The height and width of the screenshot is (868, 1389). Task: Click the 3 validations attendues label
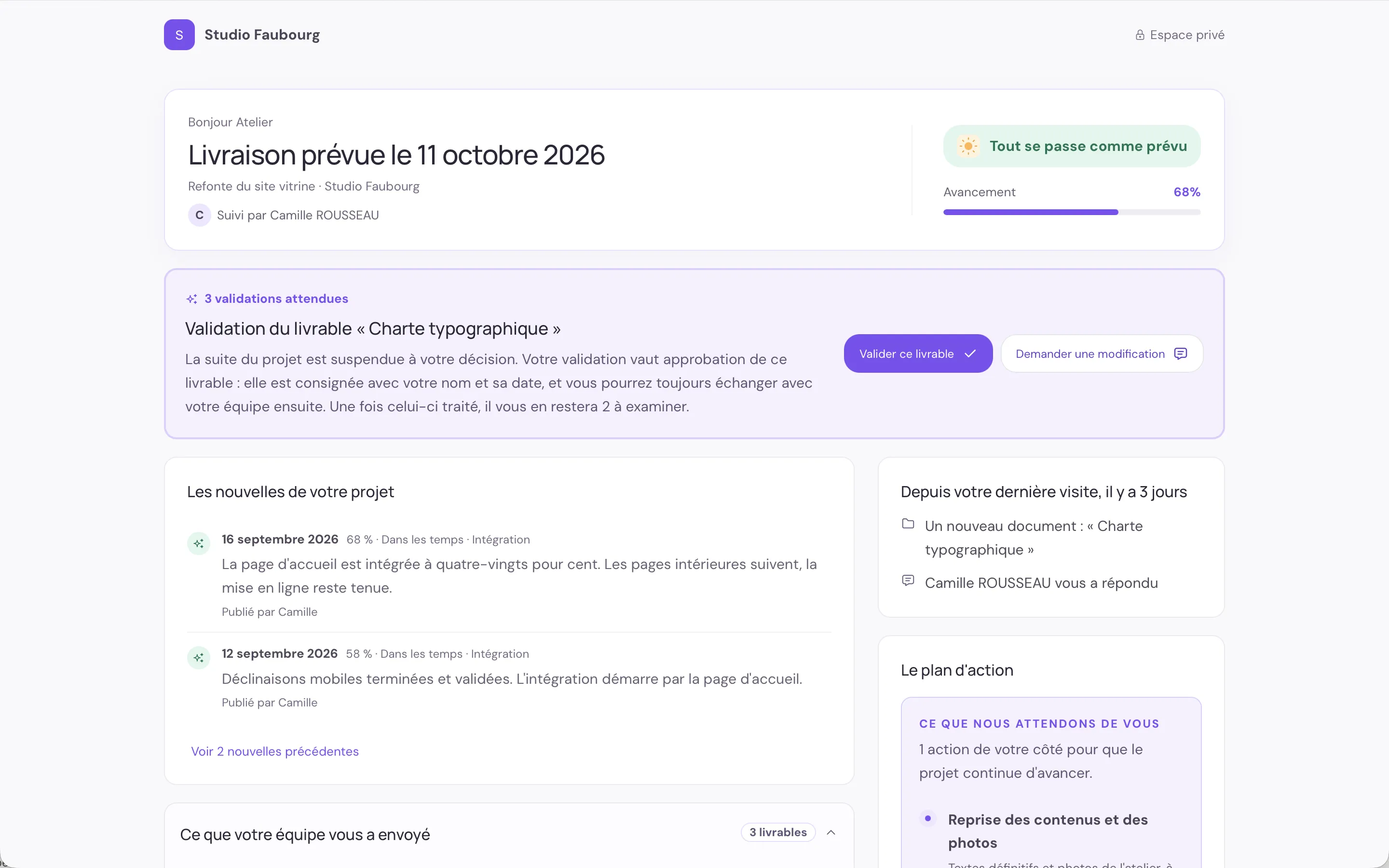coord(276,299)
